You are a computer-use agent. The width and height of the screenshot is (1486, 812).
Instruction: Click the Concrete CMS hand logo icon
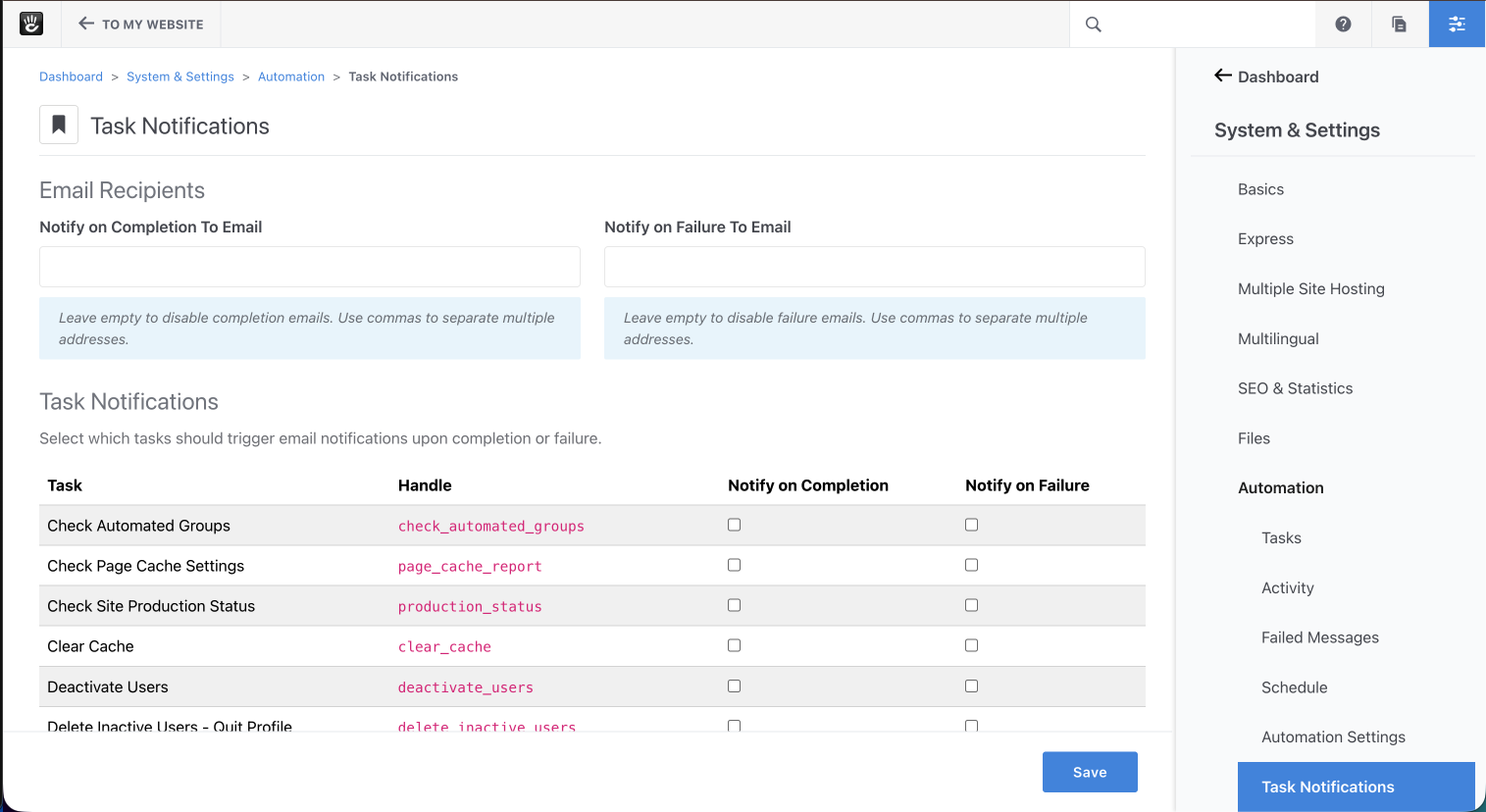click(31, 24)
